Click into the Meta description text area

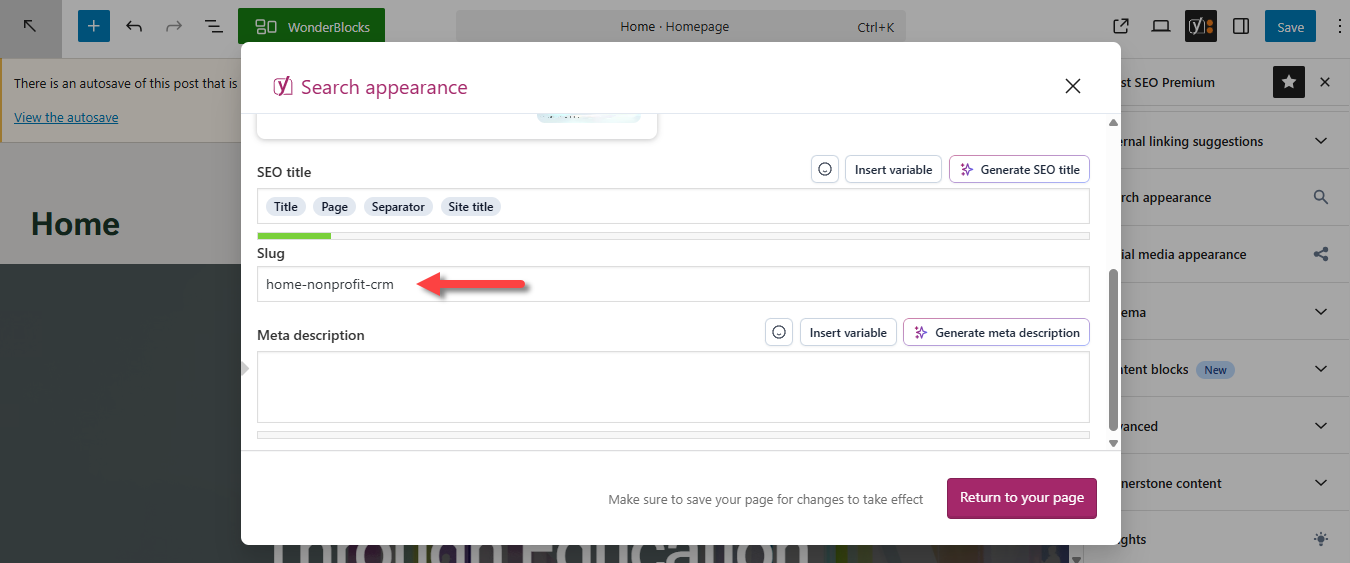tap(673, 387)
